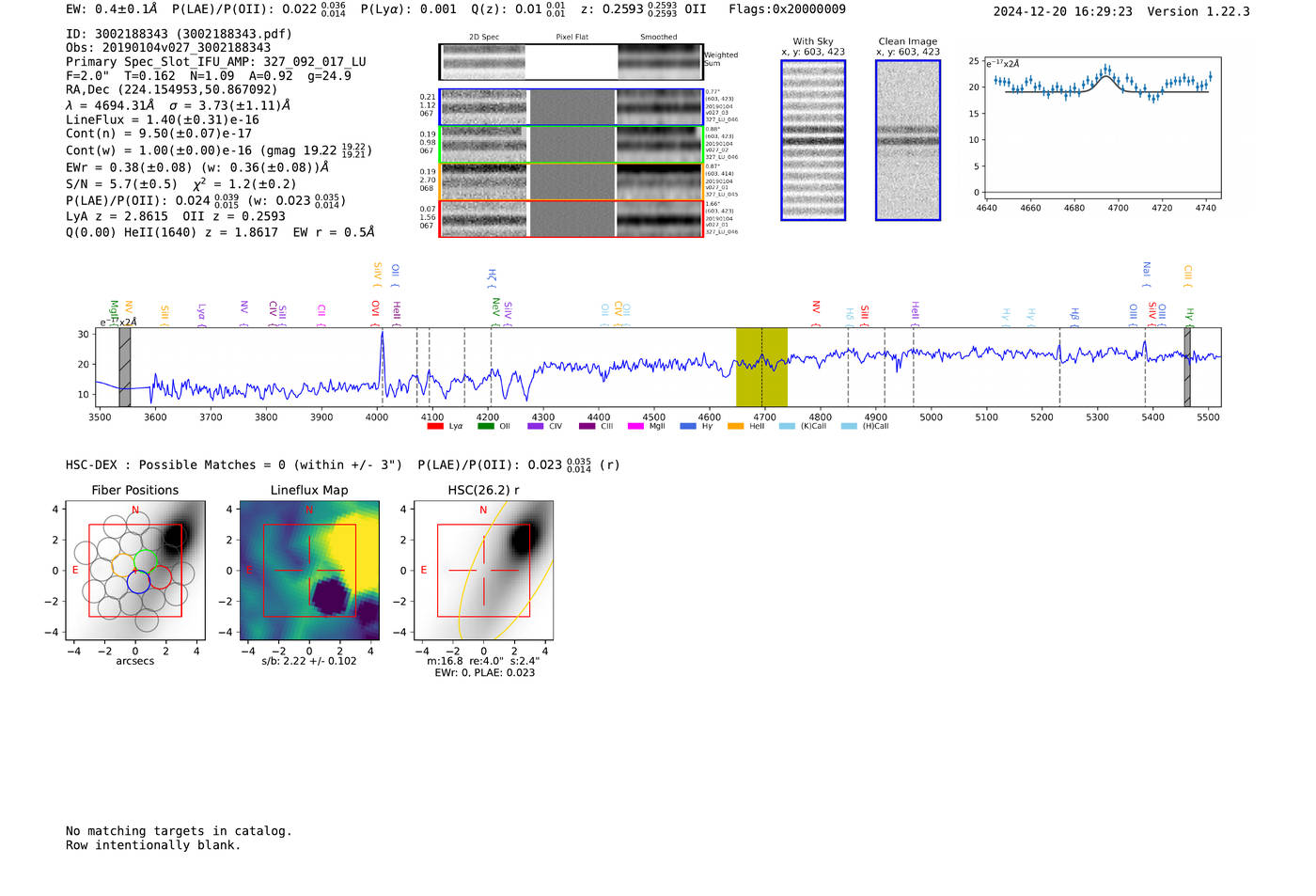Open the Lineflux Map panel
This screenshot has height=896, width=1316.
309,570
